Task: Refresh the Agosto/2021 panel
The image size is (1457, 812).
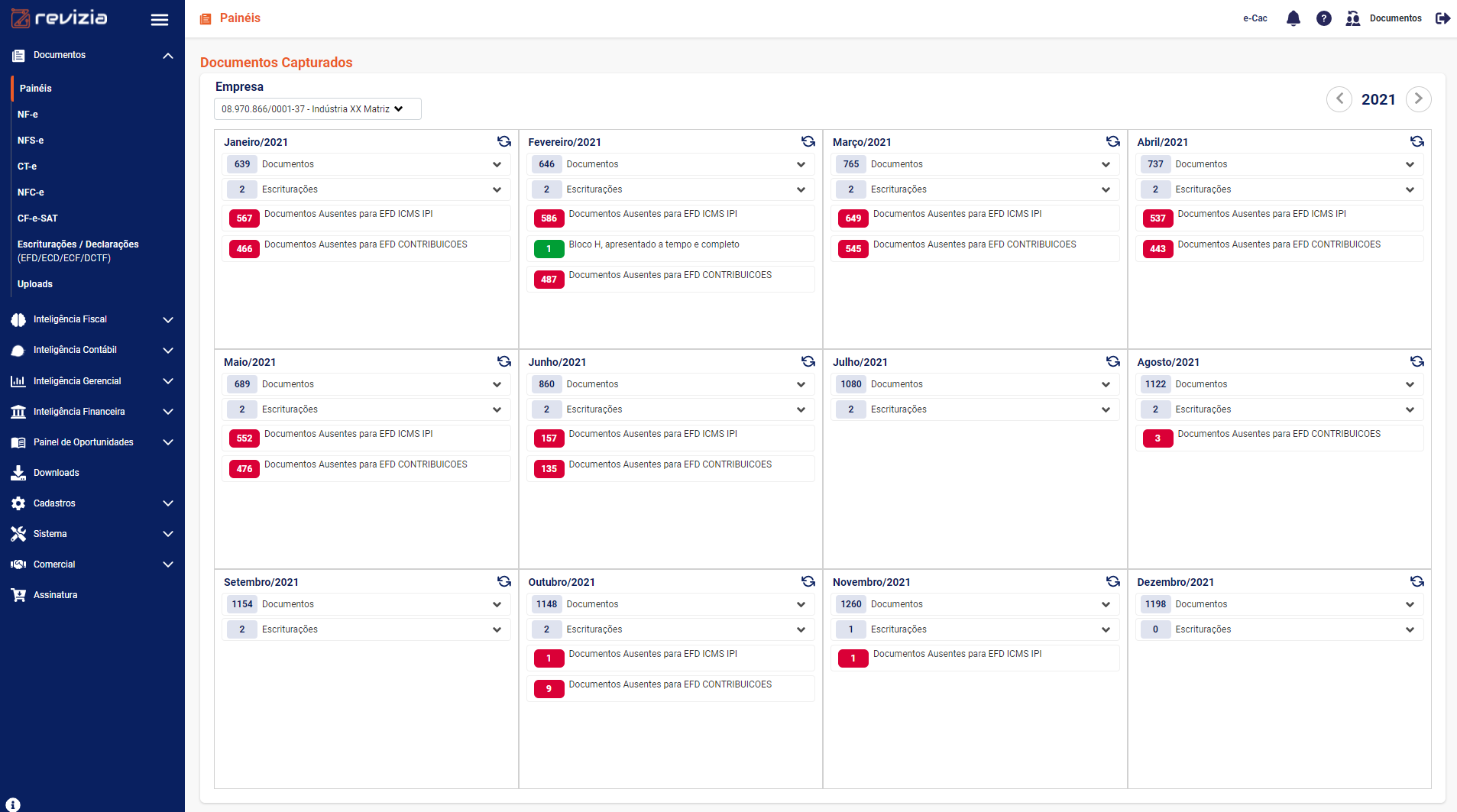Action: 1417,361
